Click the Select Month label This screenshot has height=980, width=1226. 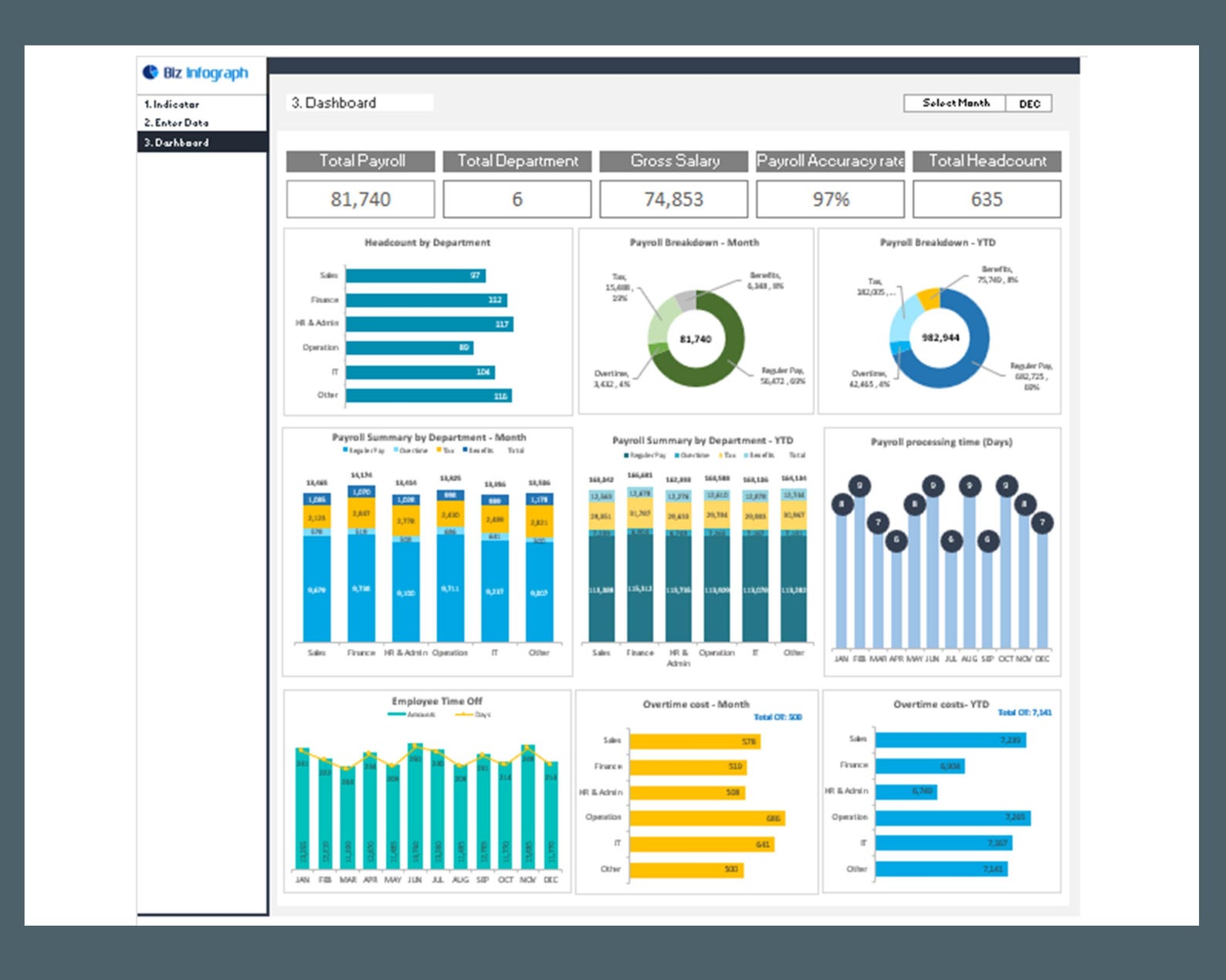tap(955, 103)
